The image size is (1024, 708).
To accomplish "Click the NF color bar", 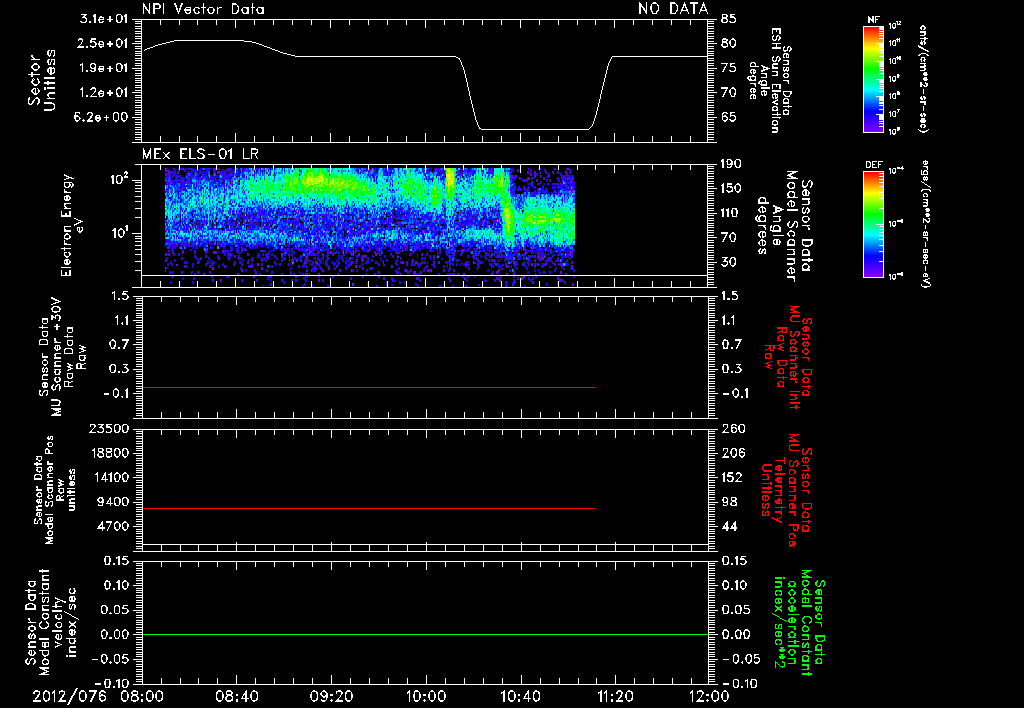I will coord(873,79).
